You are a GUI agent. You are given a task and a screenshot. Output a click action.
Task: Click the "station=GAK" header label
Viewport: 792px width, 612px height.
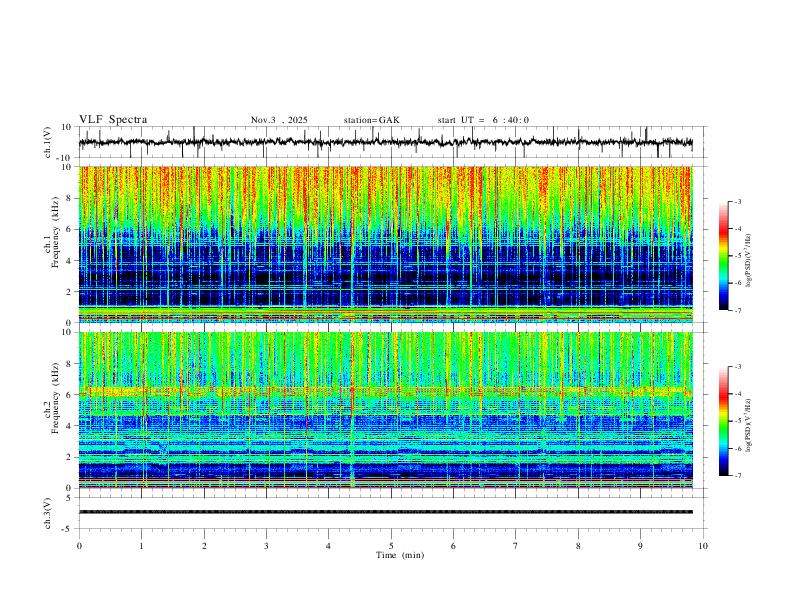(371, 120)
